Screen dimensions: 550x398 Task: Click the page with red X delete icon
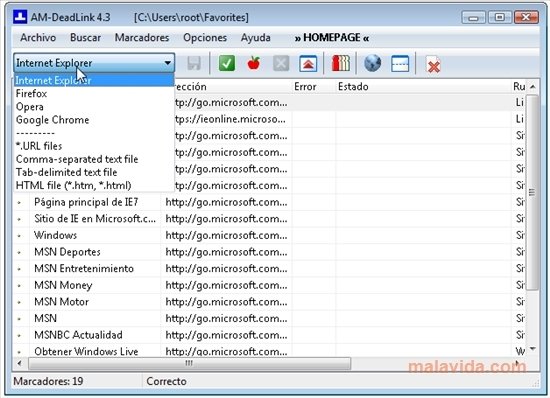(433, 65)
